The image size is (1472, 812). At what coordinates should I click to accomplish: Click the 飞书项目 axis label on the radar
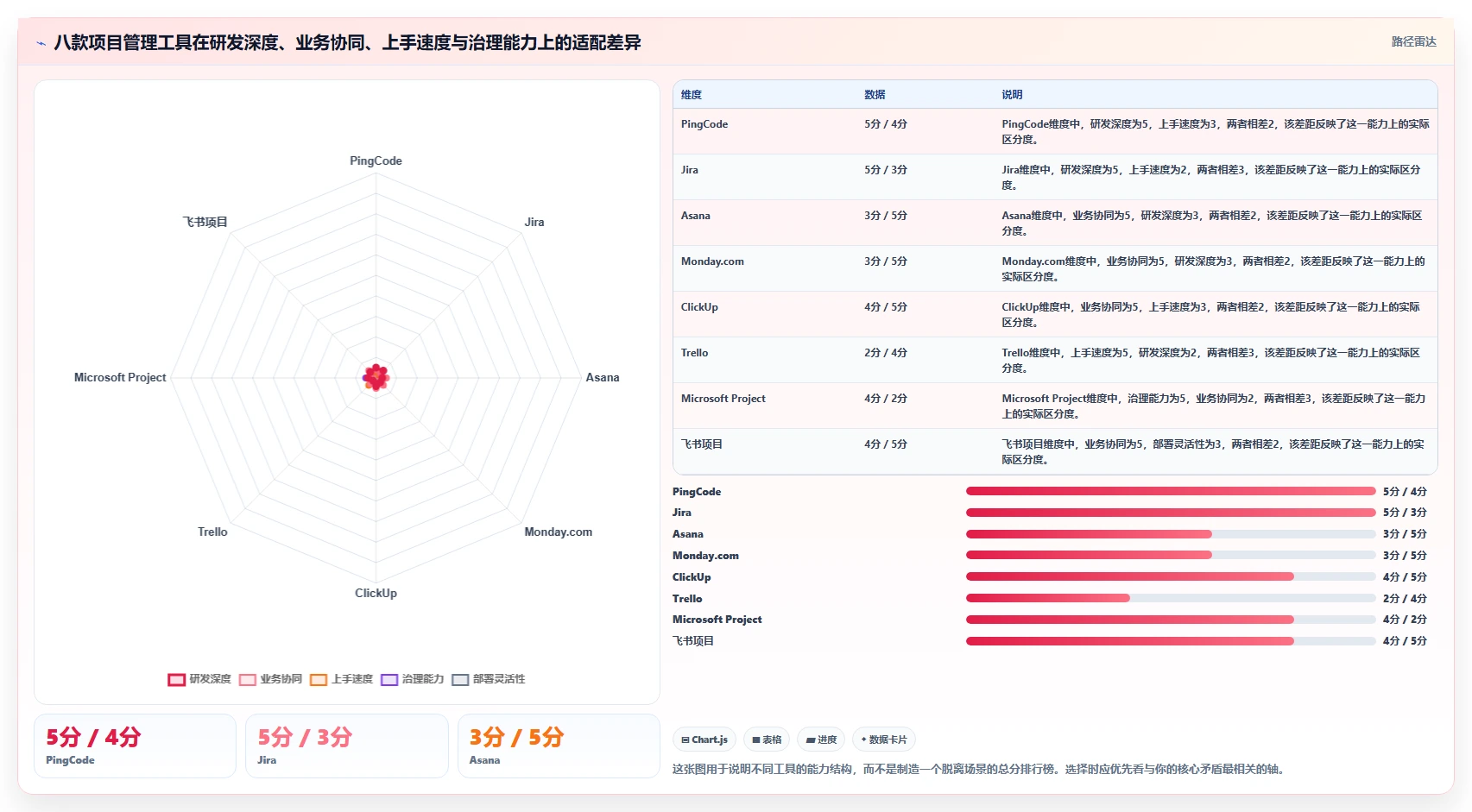[205, 222]
